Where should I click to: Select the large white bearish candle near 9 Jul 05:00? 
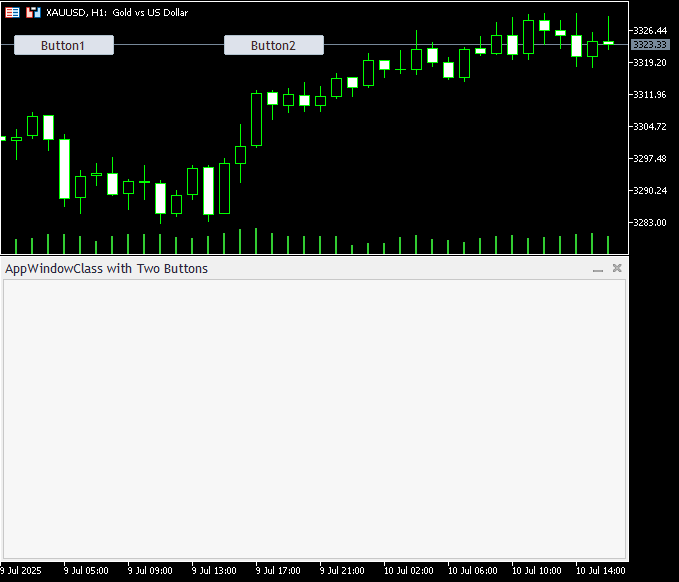(x=65, y=169)
